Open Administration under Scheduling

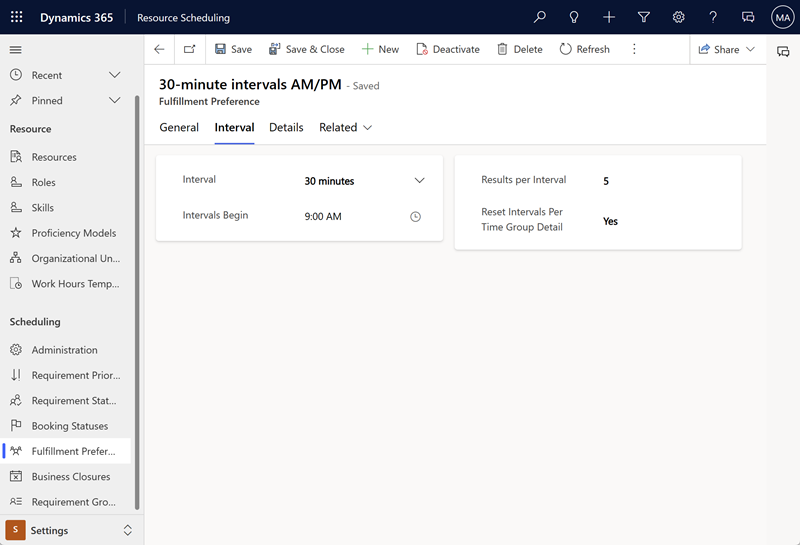(x=65, y=350)
